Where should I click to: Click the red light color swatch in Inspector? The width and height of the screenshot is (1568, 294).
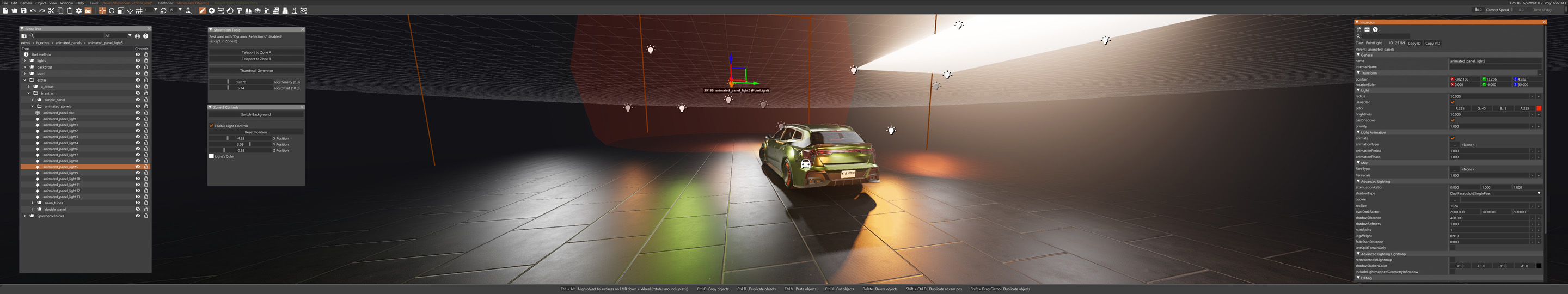point(1539,108)
